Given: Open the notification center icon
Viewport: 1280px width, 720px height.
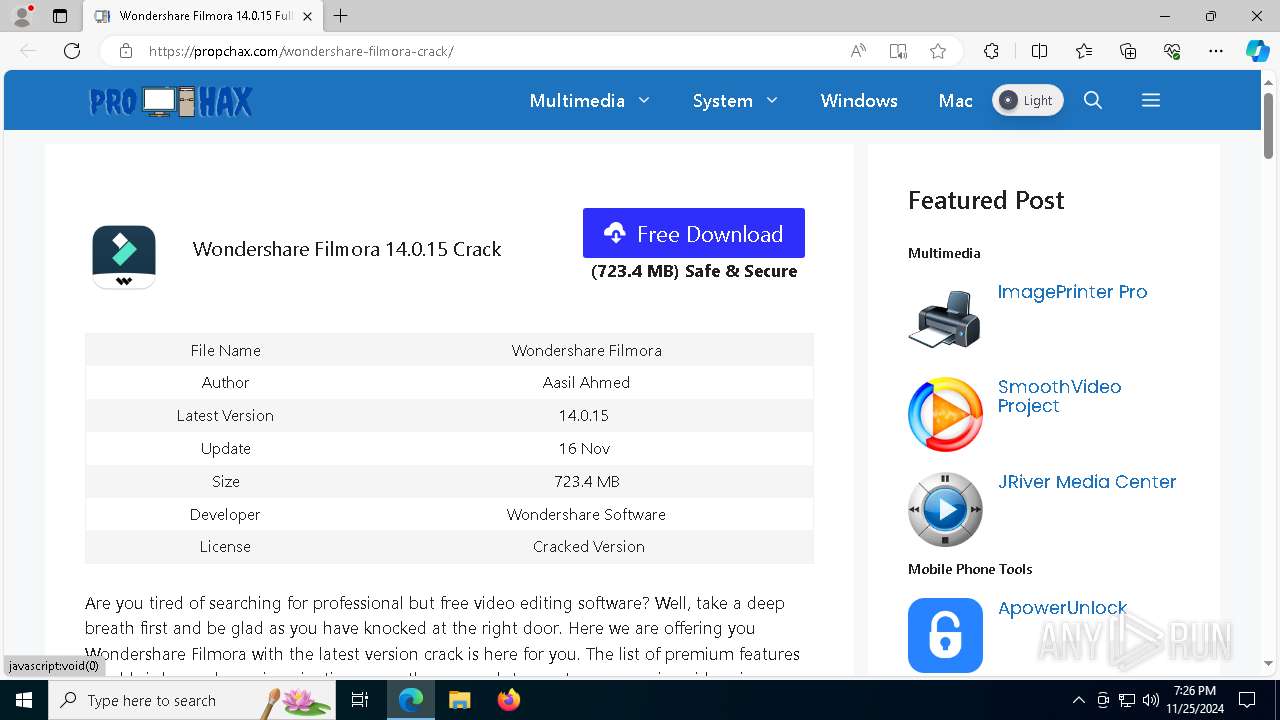Looking at the screenshot, I should click(x=1247, y=700).
